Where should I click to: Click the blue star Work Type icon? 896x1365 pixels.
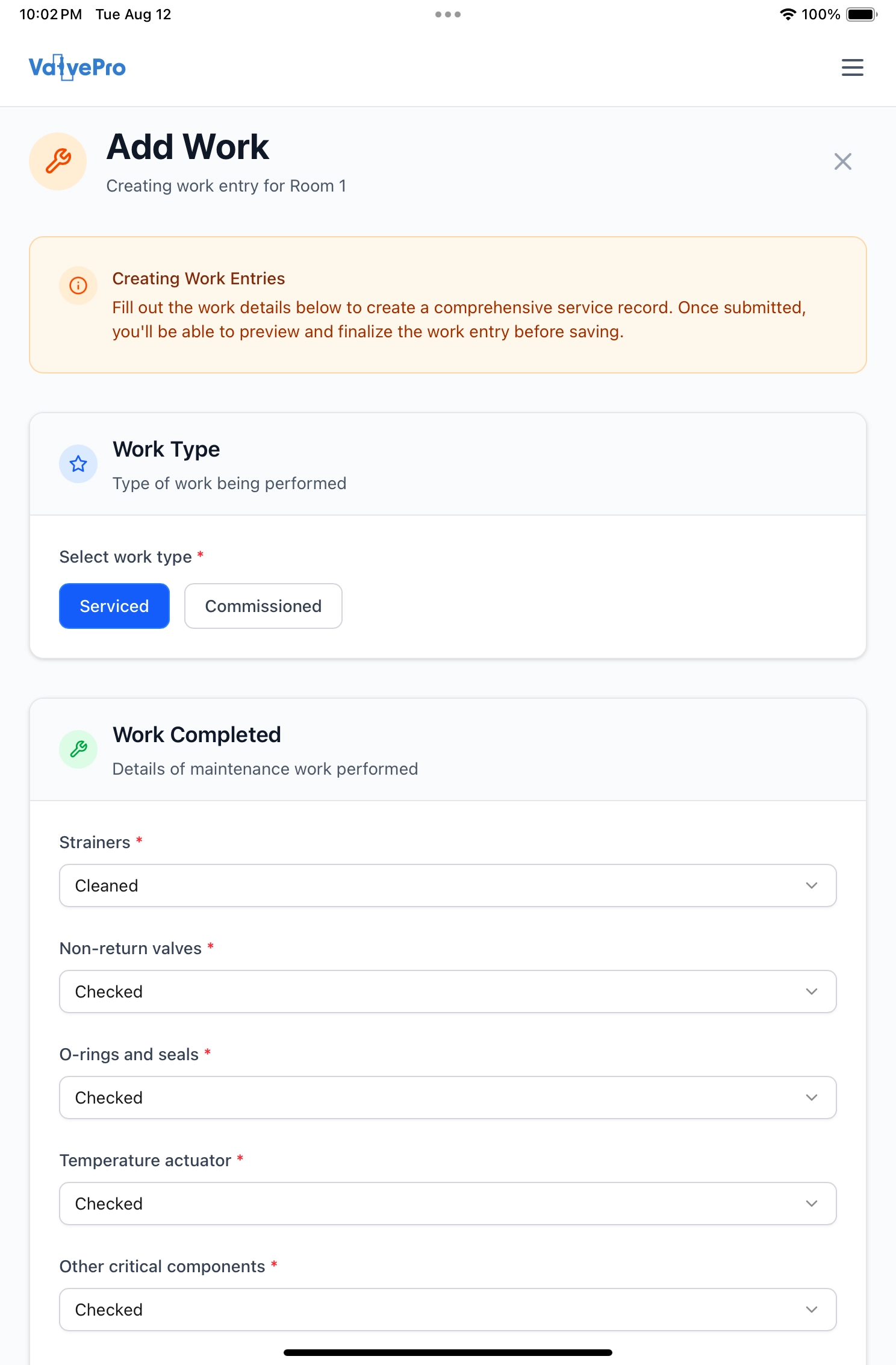[x=78, y=464]
